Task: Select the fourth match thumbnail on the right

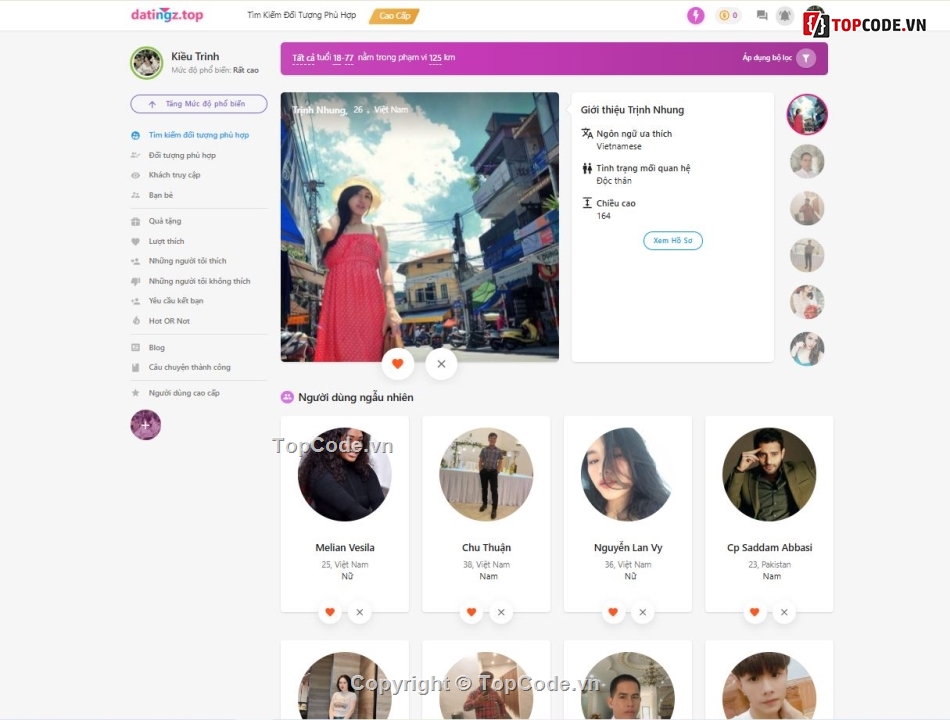Action: (x=807, y=255)
